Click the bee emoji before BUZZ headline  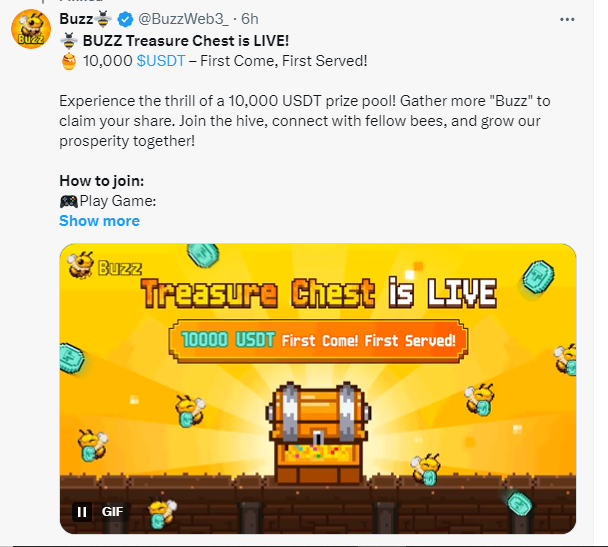pyautogui.click(x=69, y=41)
